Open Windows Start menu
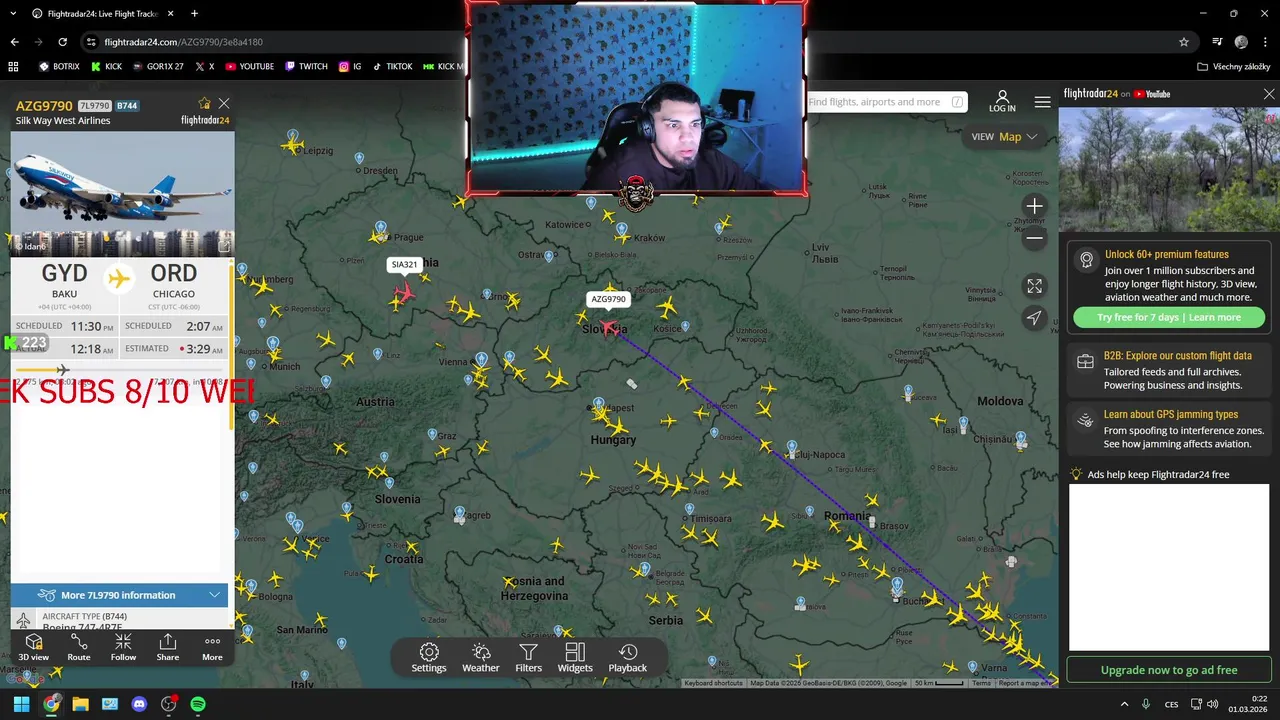 21,704
